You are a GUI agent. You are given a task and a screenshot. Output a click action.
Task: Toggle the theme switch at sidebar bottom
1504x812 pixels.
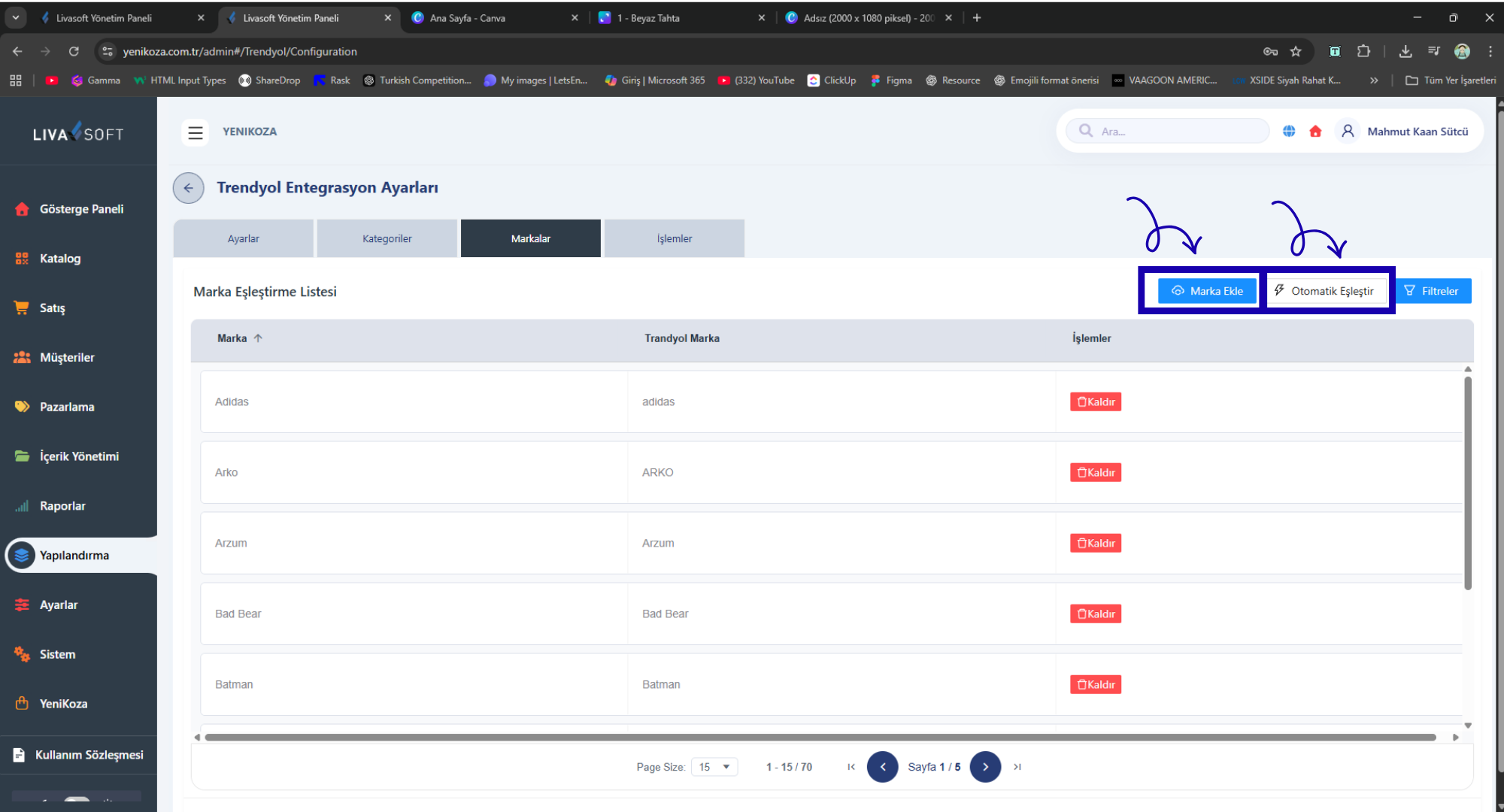point(77,800)
